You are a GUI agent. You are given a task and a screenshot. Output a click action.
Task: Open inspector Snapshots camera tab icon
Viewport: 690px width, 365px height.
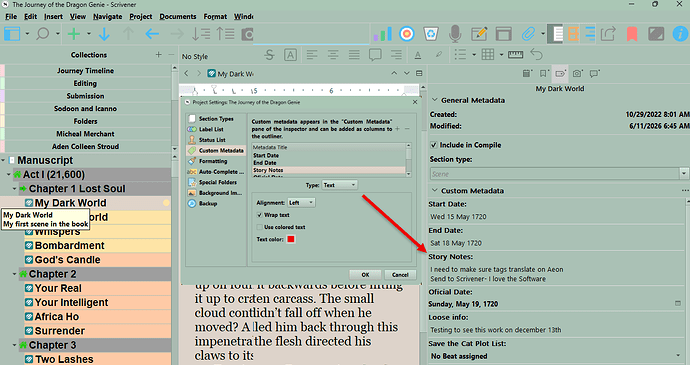click(x=577, y=74)
